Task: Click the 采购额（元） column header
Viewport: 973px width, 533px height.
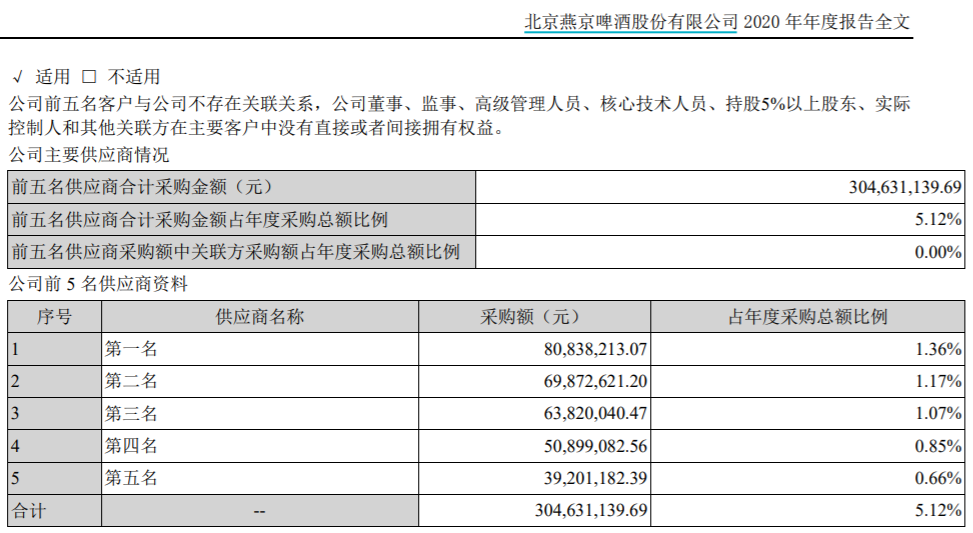Action: tap(534, 316)
